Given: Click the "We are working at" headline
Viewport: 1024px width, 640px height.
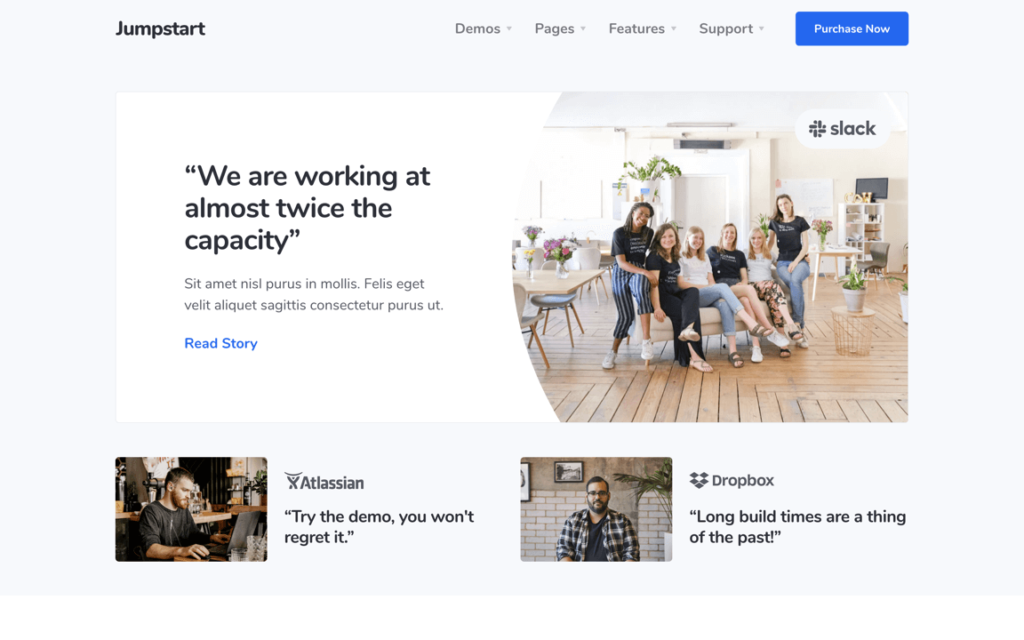Looking at the screenshot, I should (307, 208).
